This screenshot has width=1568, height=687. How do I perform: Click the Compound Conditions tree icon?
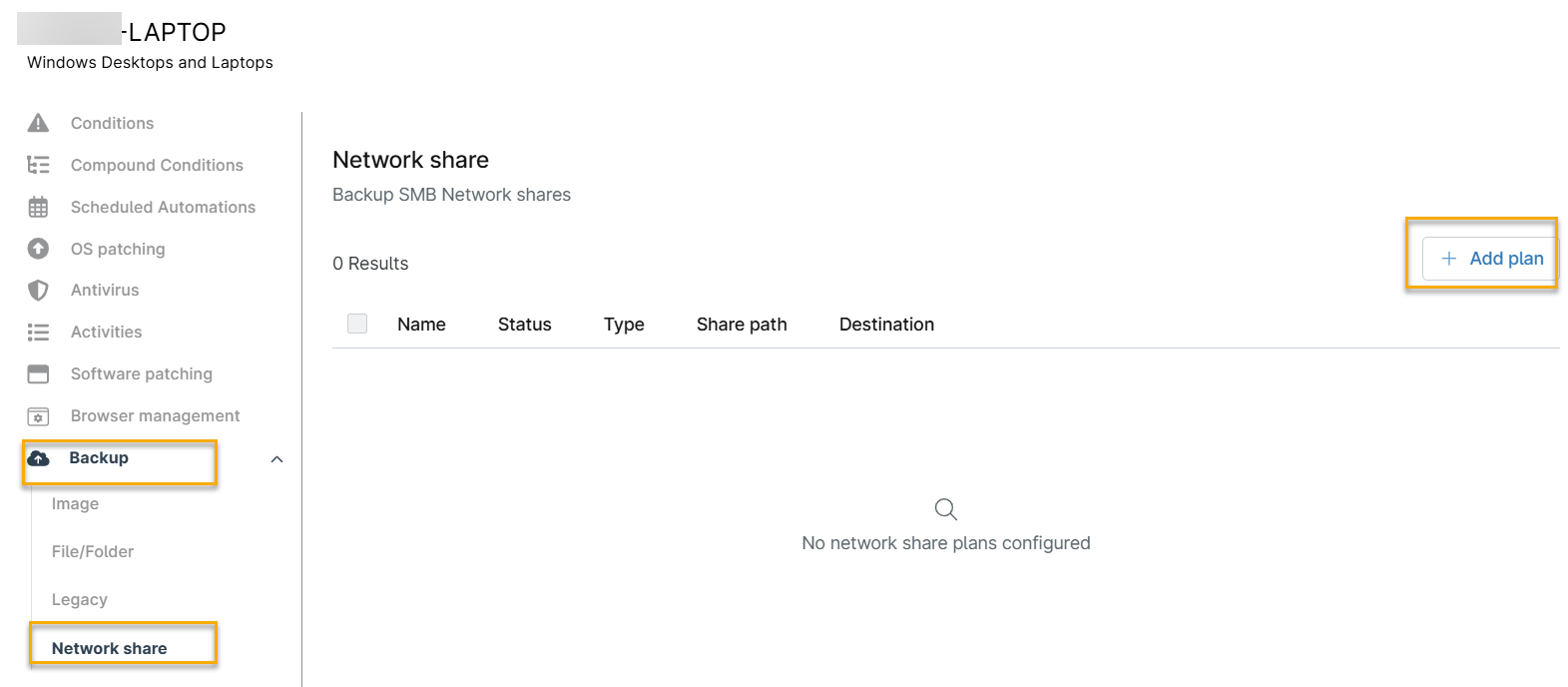(38, 165)
